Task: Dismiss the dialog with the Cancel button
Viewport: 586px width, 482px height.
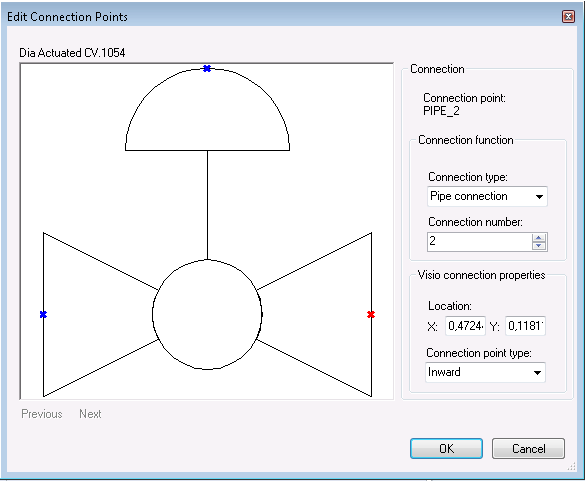Action: [528, 448]
